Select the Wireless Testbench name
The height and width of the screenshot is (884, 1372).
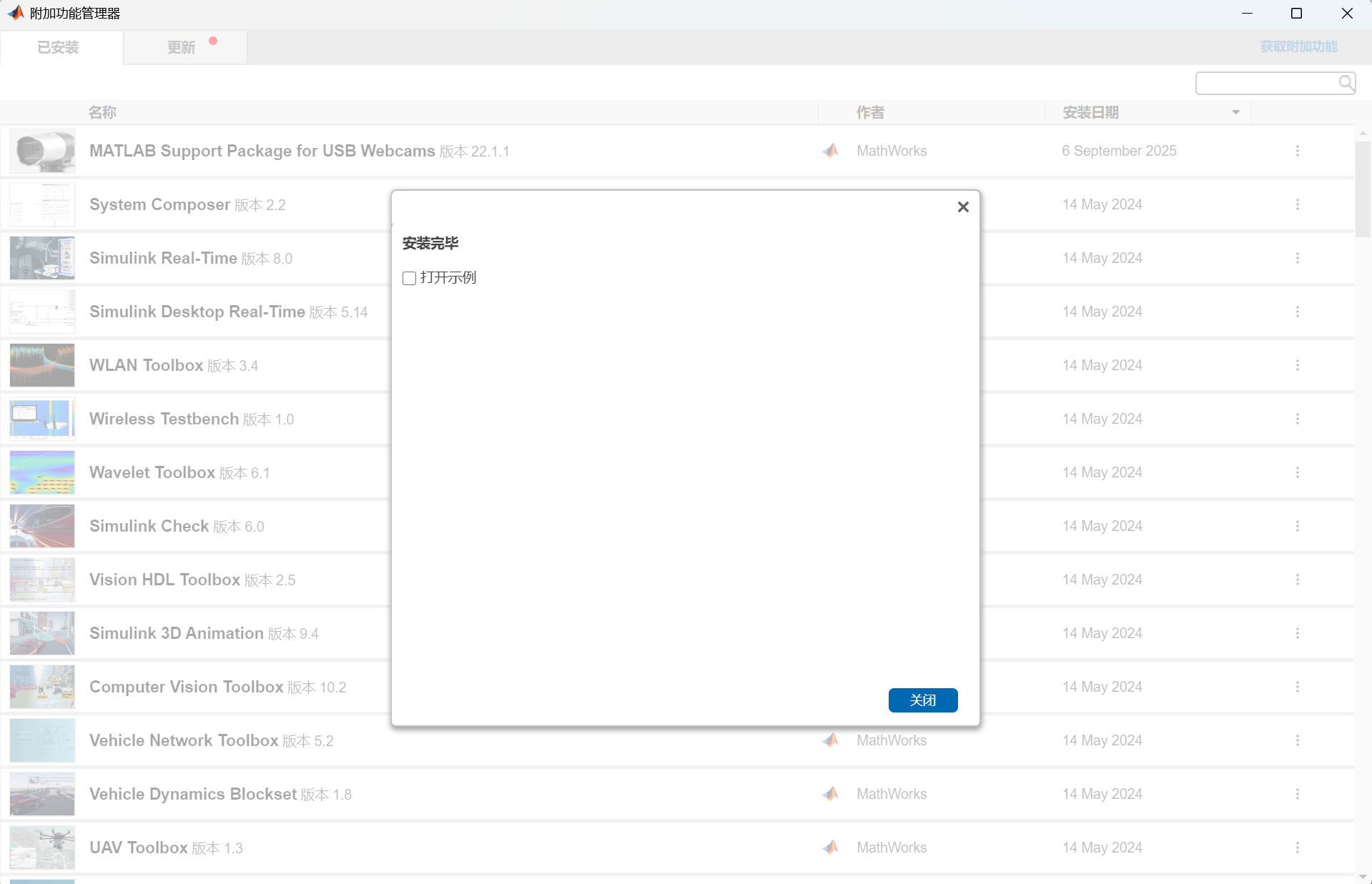point(164,419)
